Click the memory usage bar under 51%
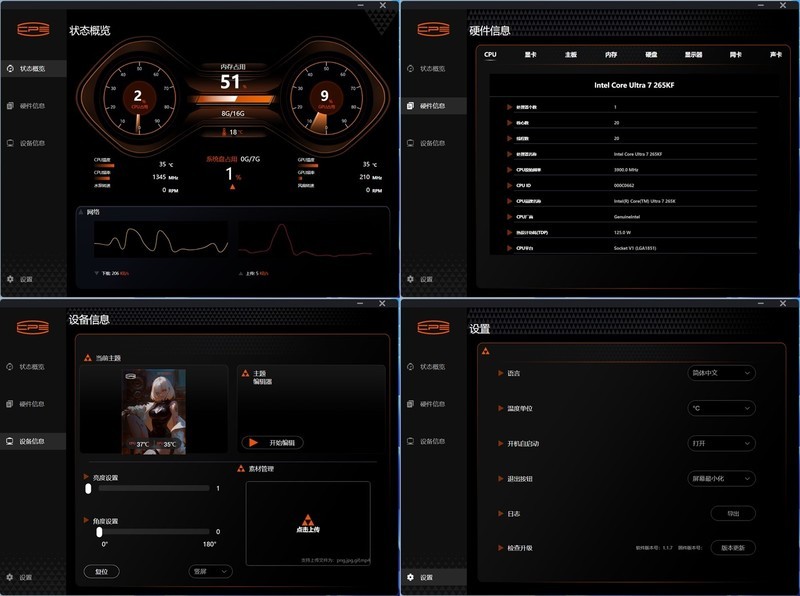 [x=232, y=99]
